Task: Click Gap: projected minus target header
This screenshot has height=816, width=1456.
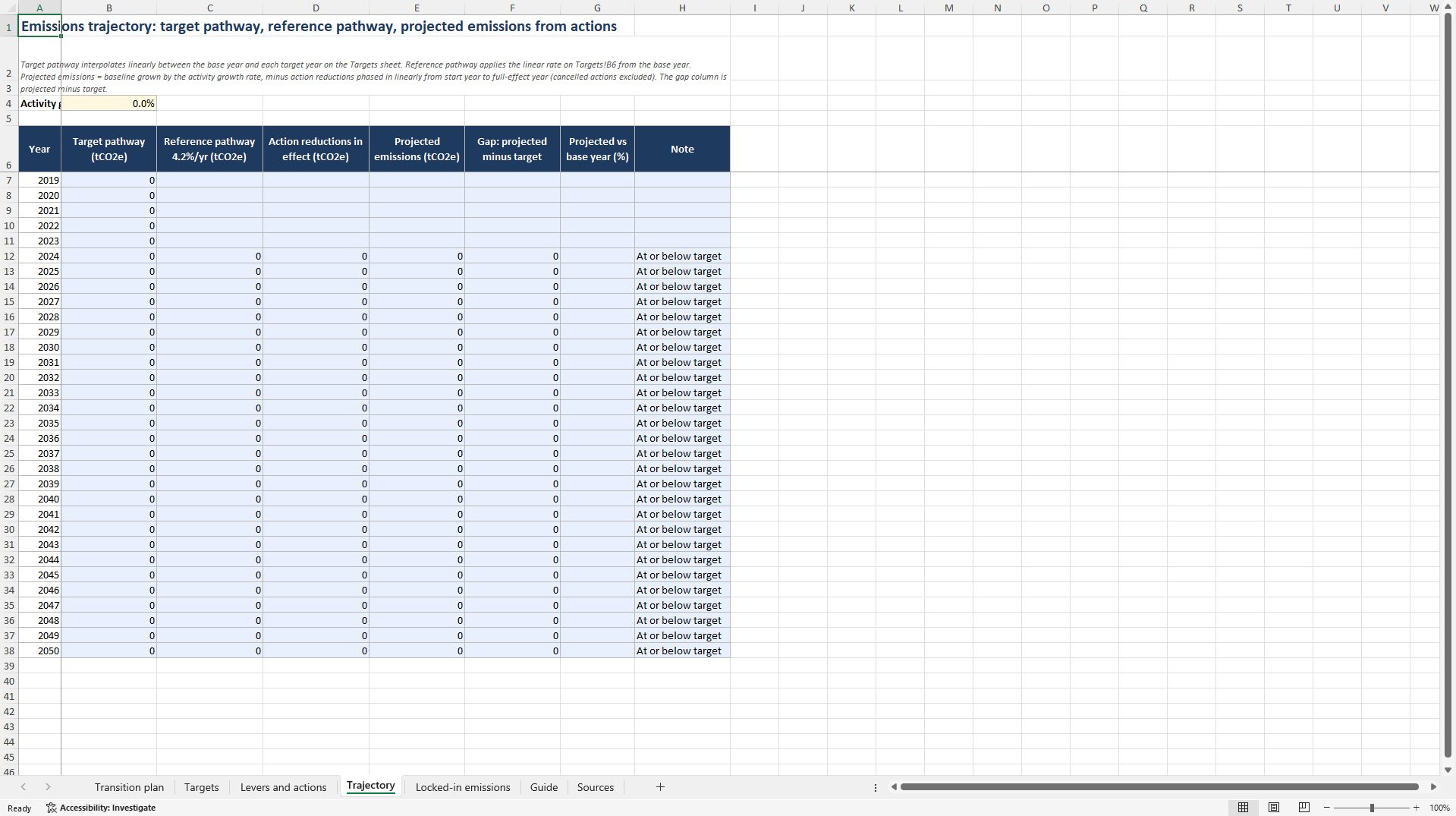Action: 512,149
